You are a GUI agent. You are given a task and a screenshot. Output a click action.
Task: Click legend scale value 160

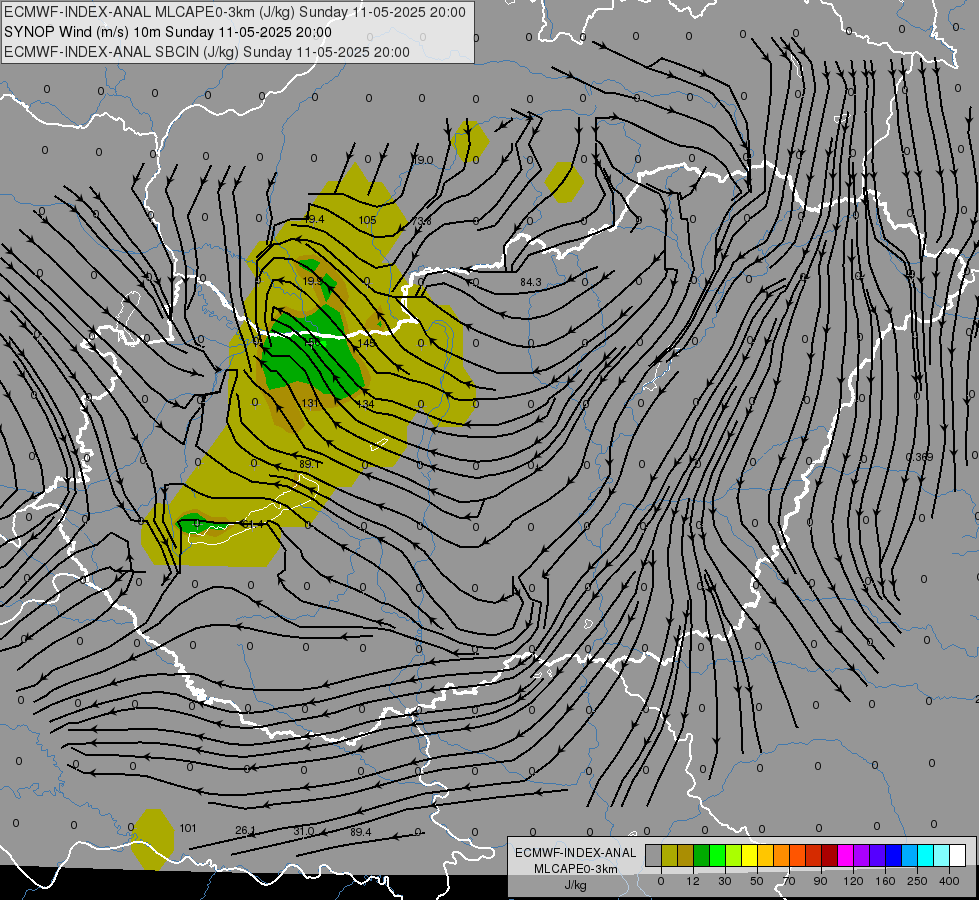click(x=885, y=881)
